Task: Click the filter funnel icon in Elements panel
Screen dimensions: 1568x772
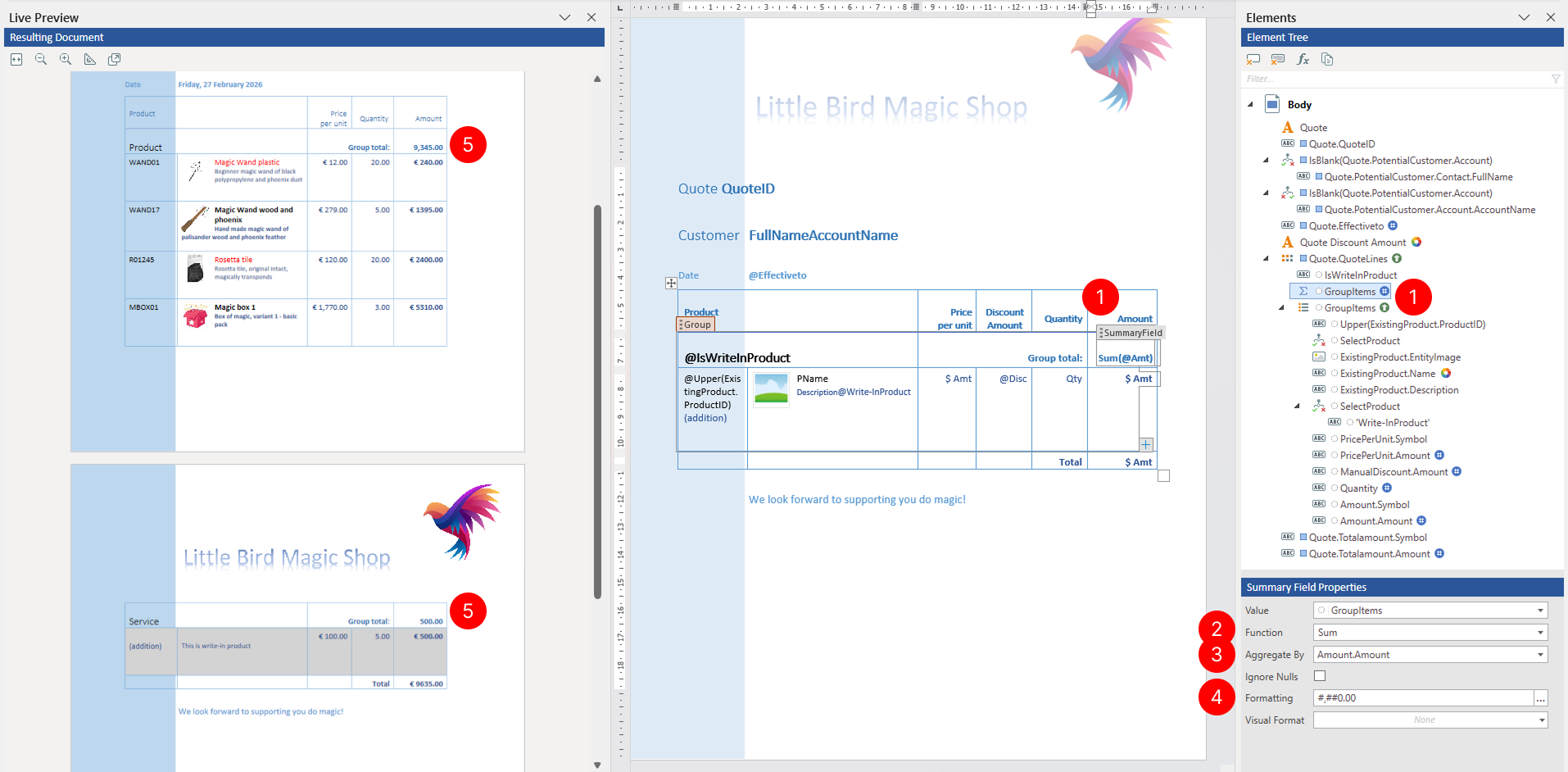Action: click(1556, 79)
